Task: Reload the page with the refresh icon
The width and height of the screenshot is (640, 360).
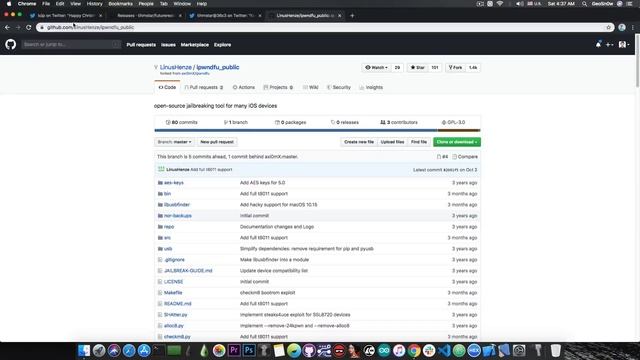Action: click(29, 27)
